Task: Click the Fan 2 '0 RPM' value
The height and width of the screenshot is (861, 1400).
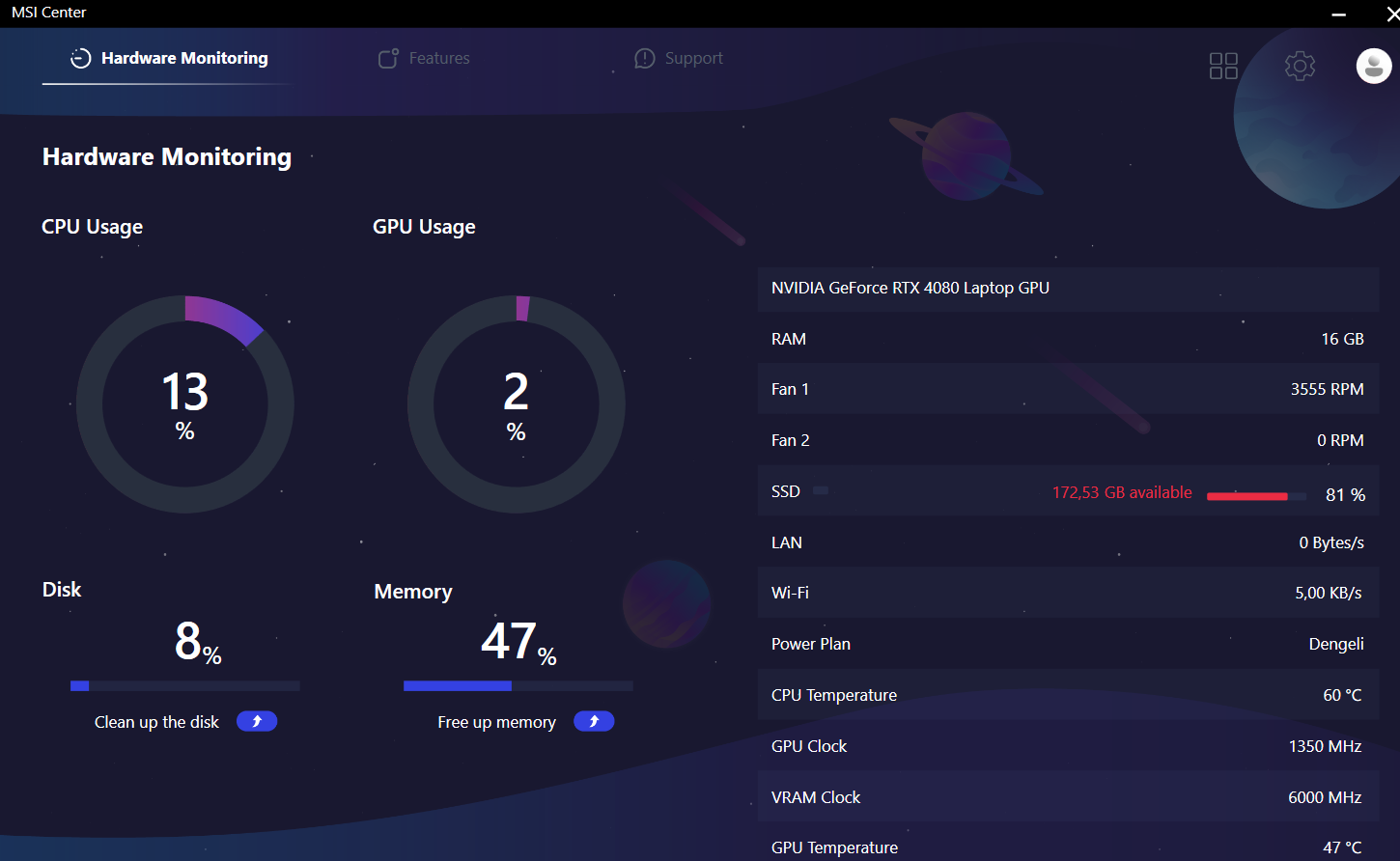Action: pyautogui.click(x=1340, y=440)
